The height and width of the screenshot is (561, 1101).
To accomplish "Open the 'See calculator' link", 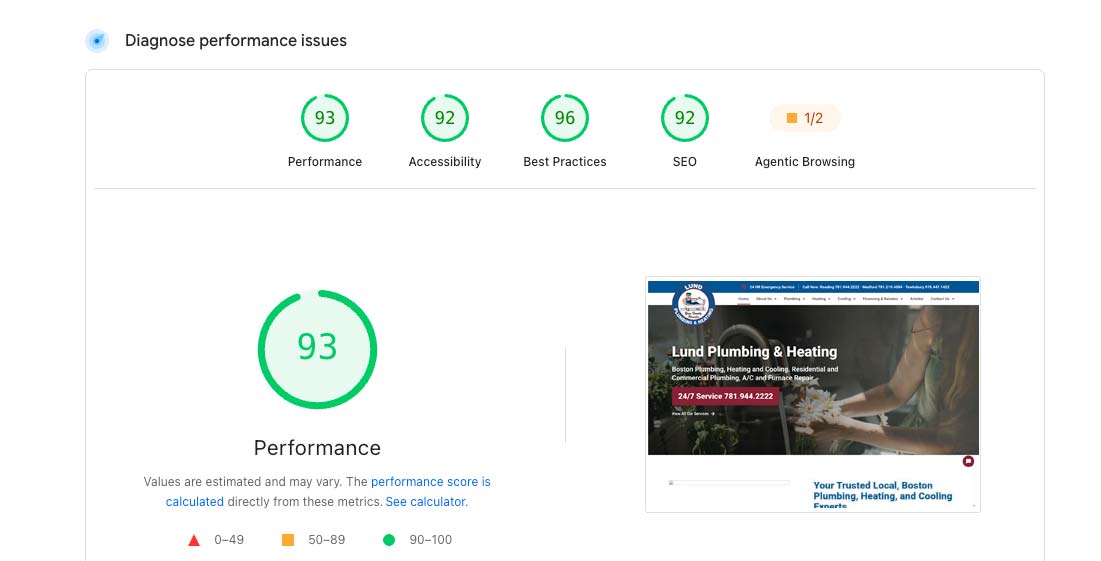I will pyautogui.click(x=426, y=502).
